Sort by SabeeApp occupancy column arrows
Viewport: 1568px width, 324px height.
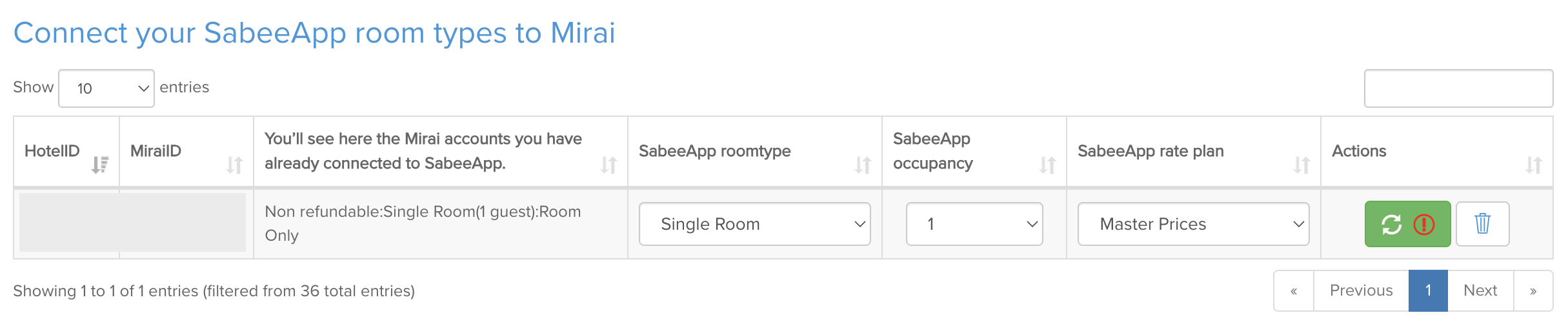click(x=1047, y=165)
